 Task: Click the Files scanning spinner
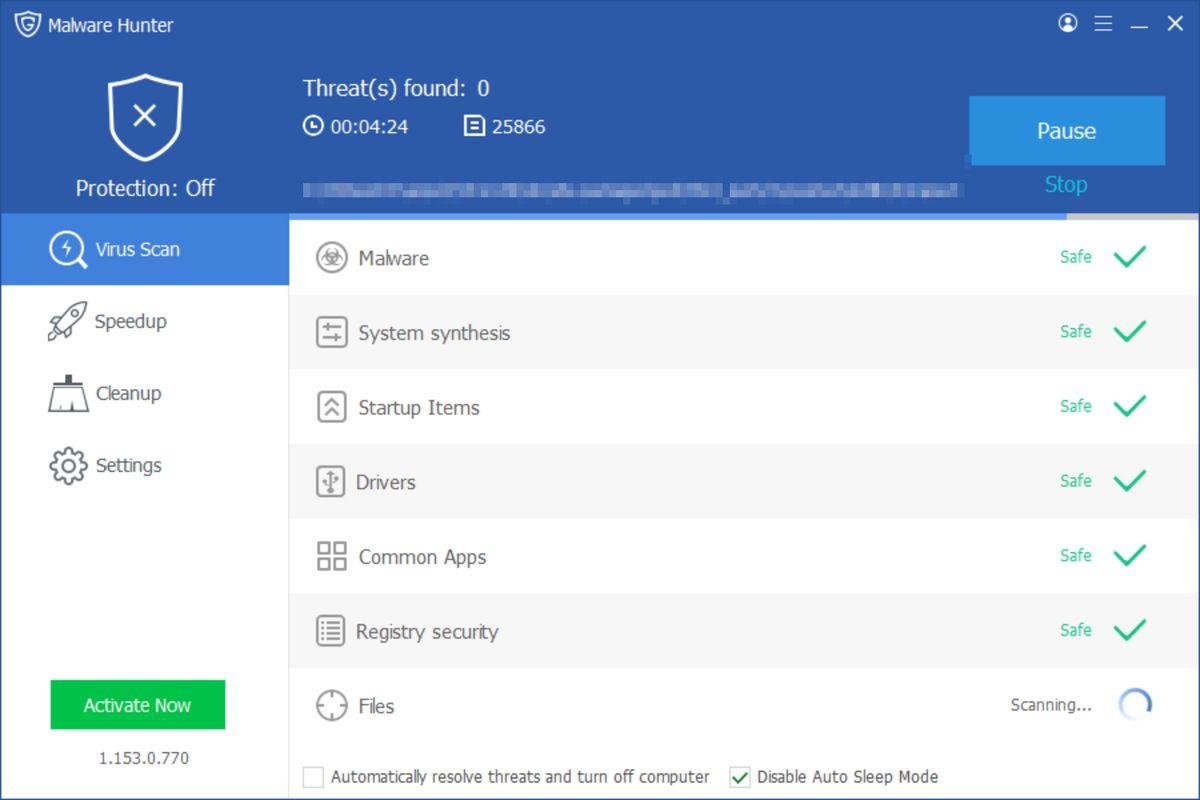coord(1135,705)
